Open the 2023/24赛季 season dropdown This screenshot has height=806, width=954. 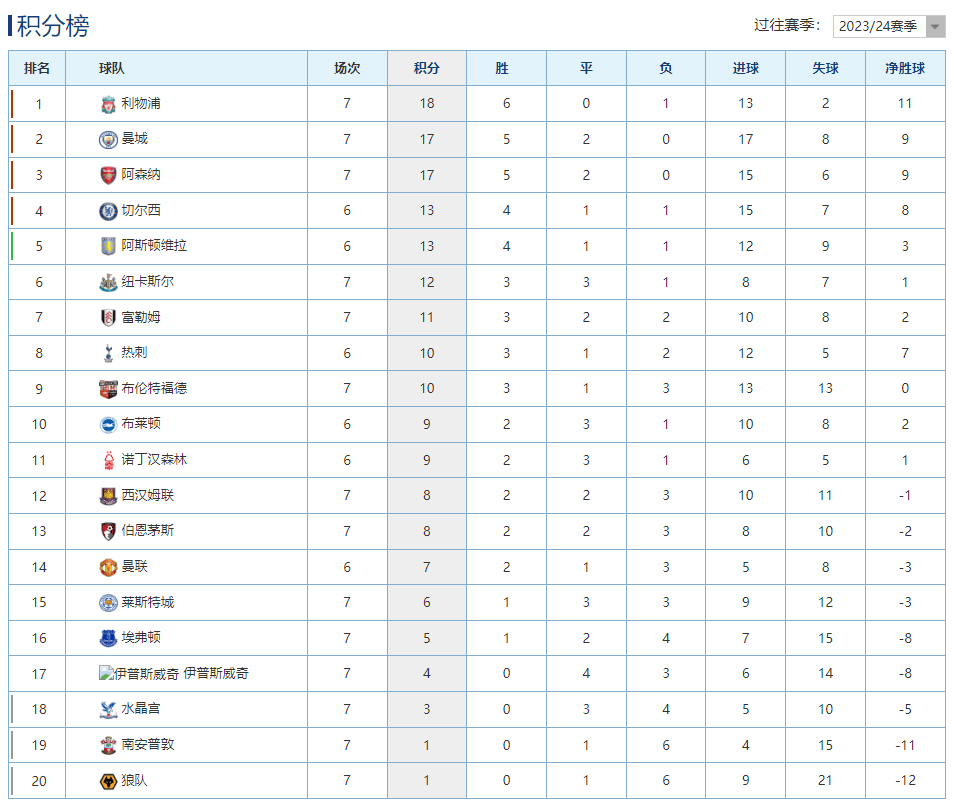click(x=878, y=26)
